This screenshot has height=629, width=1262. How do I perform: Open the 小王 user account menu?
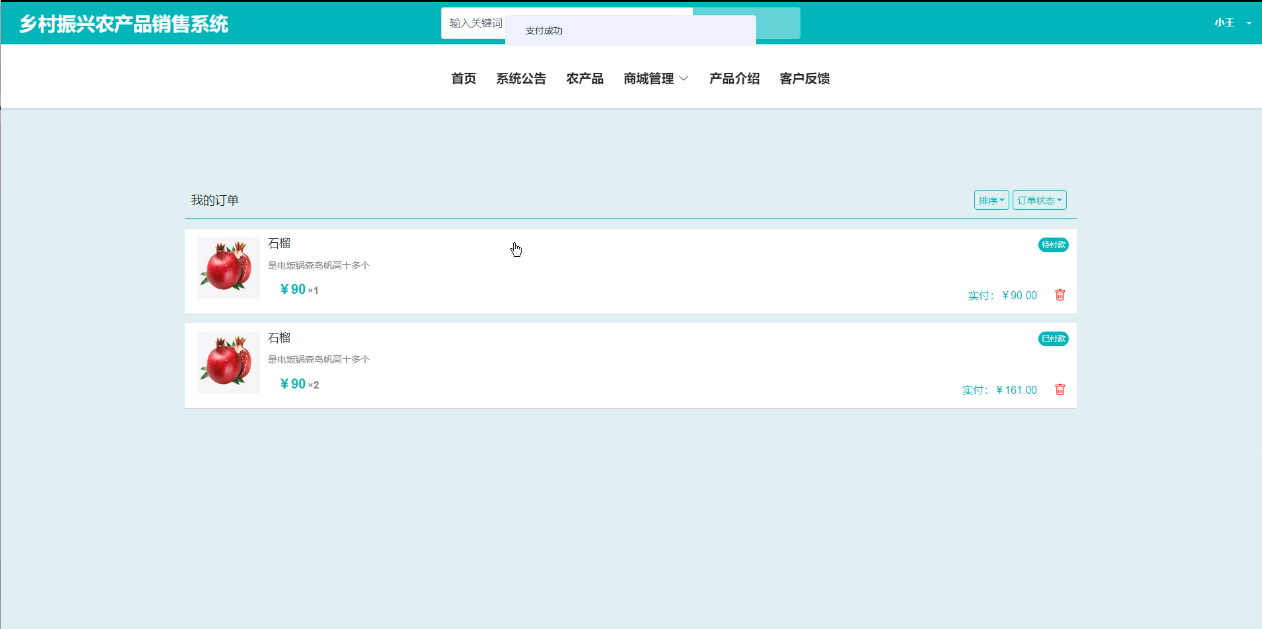tap(1232, 22)
